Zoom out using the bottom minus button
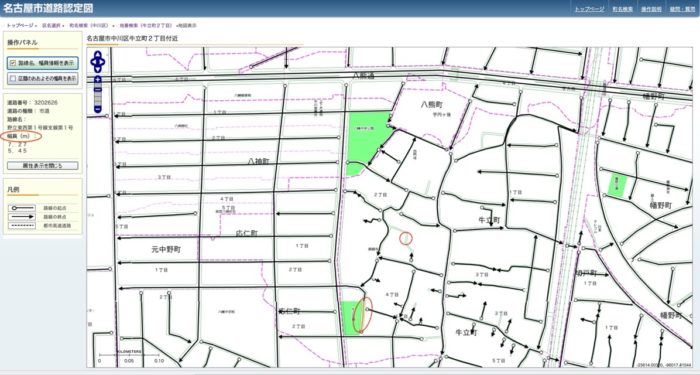Image resolution: width=700 pixels, height=375 pixels. (x=98, y=108)
